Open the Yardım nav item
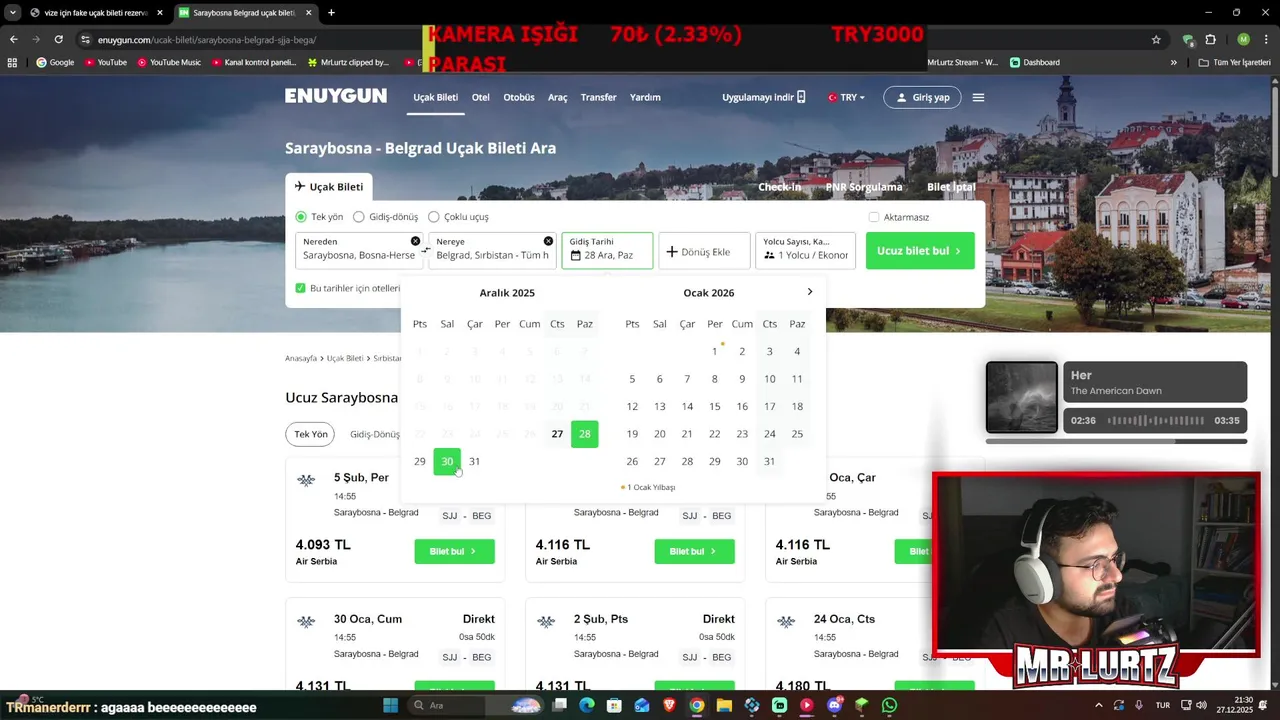Image resolution: width=1280 pixels, height=720 pixels. tap(645, 97)
